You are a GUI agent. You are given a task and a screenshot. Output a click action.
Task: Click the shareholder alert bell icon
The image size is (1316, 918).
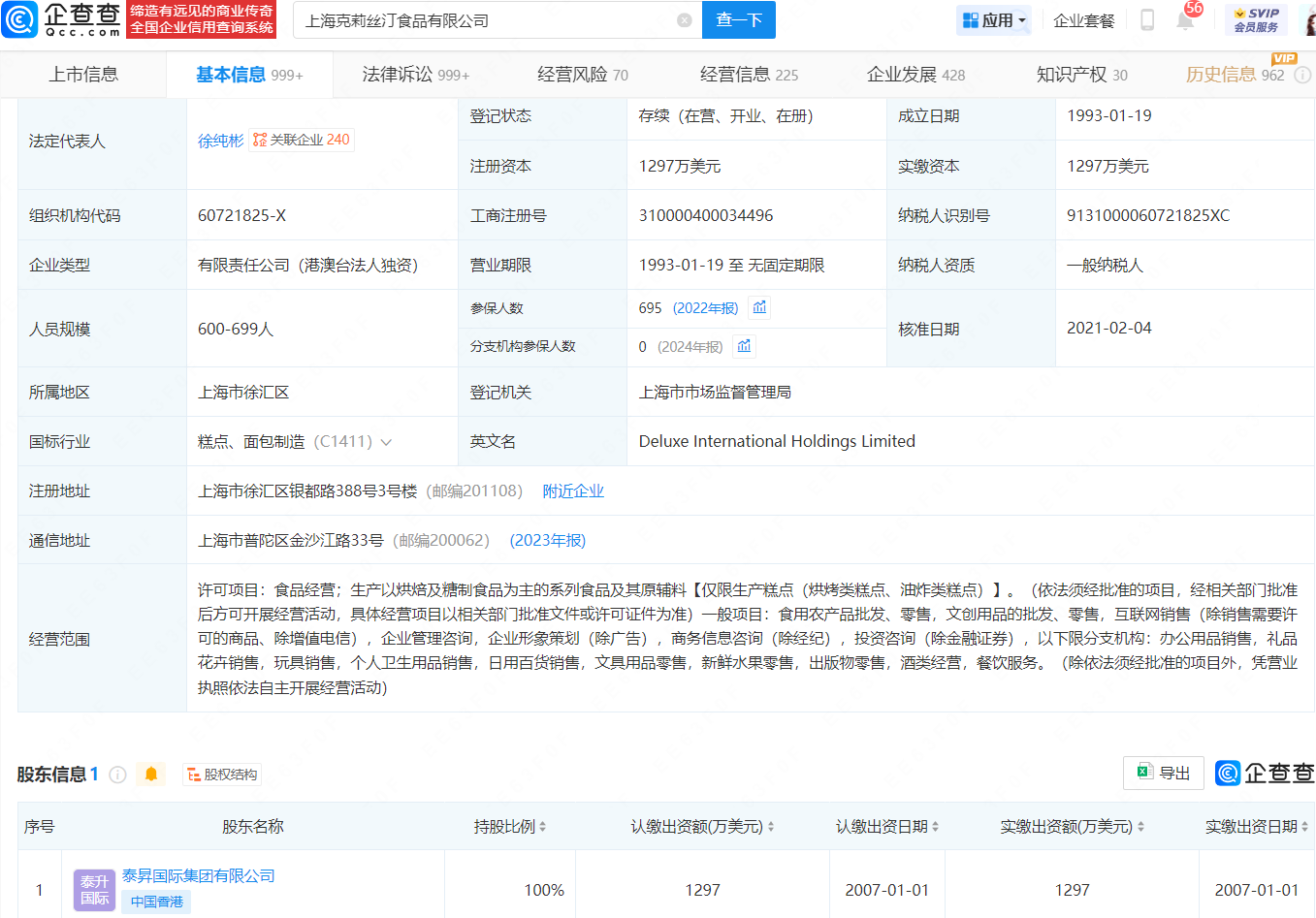coord(151,775)
